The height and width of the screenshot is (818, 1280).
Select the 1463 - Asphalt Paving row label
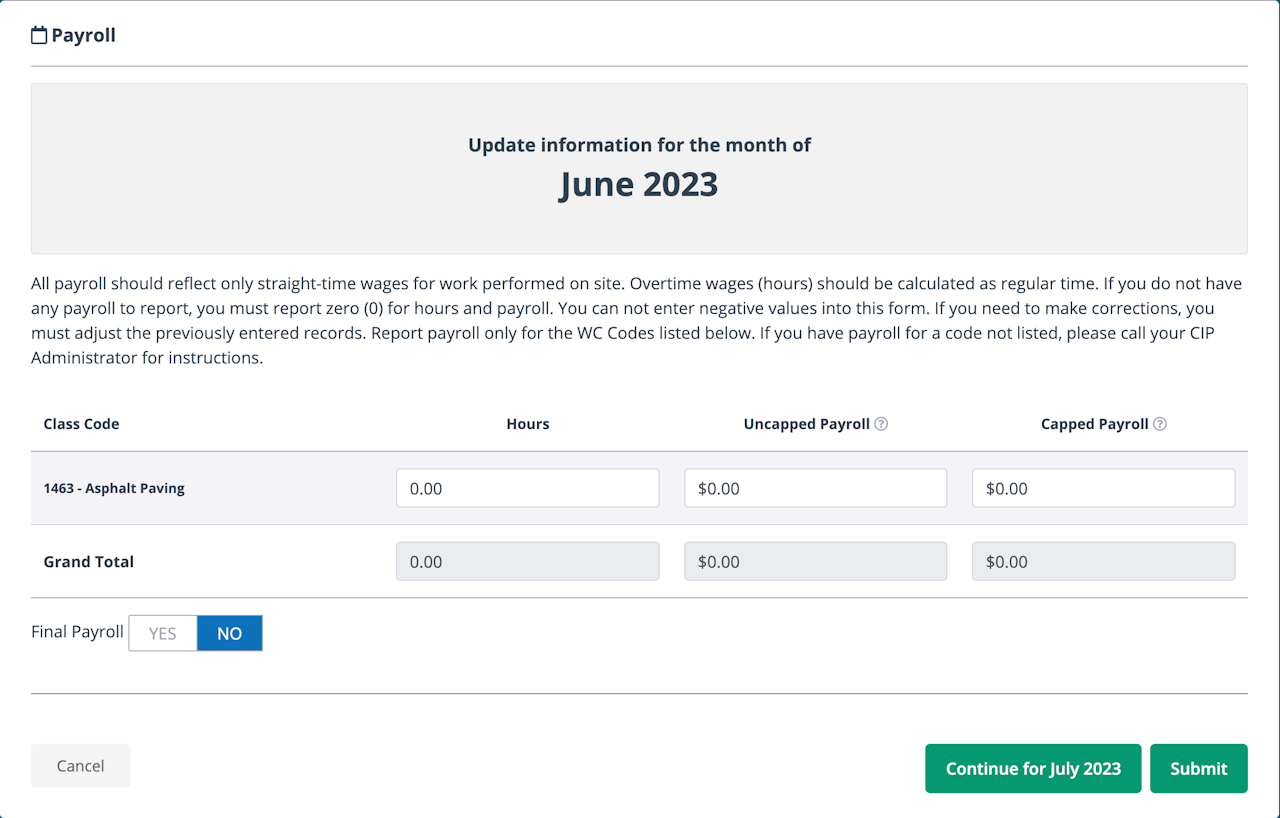[x=114, y=489]
